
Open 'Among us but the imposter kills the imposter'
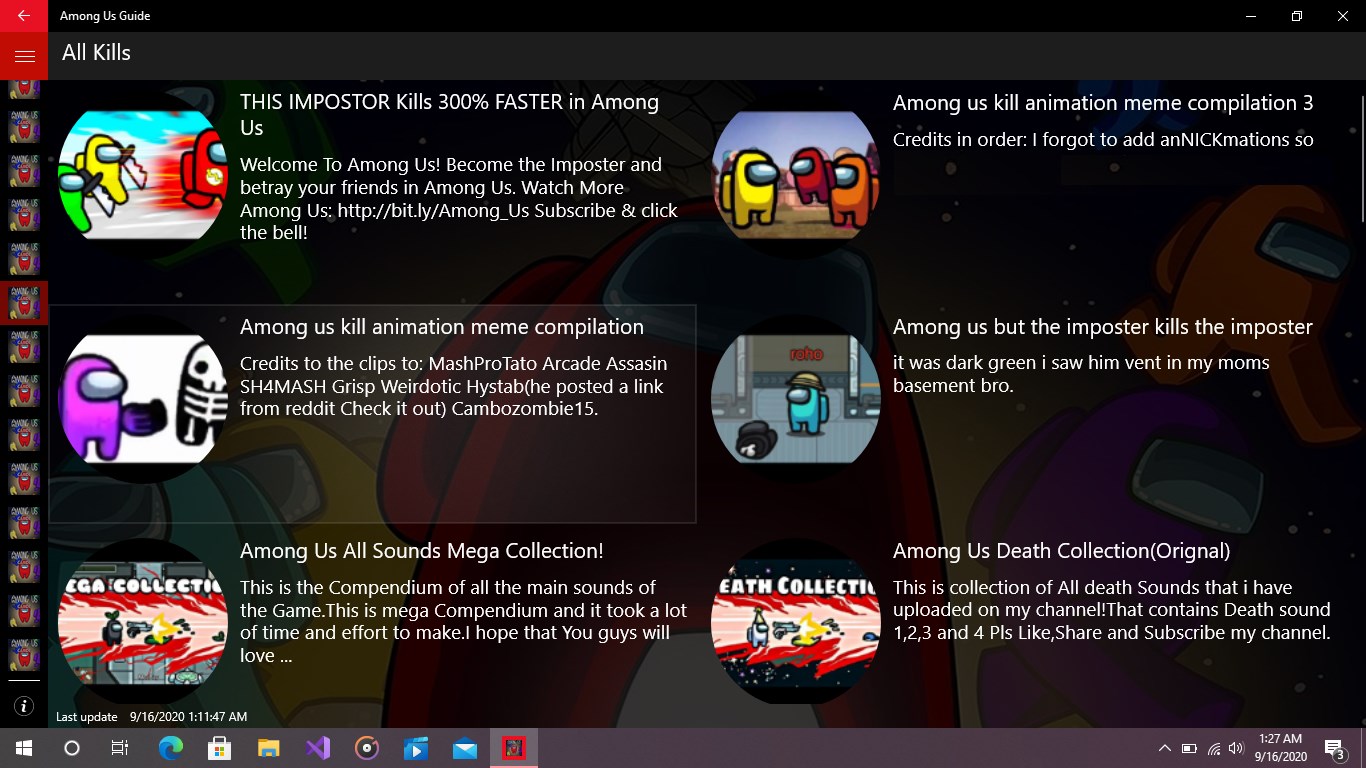point(1103,327)
